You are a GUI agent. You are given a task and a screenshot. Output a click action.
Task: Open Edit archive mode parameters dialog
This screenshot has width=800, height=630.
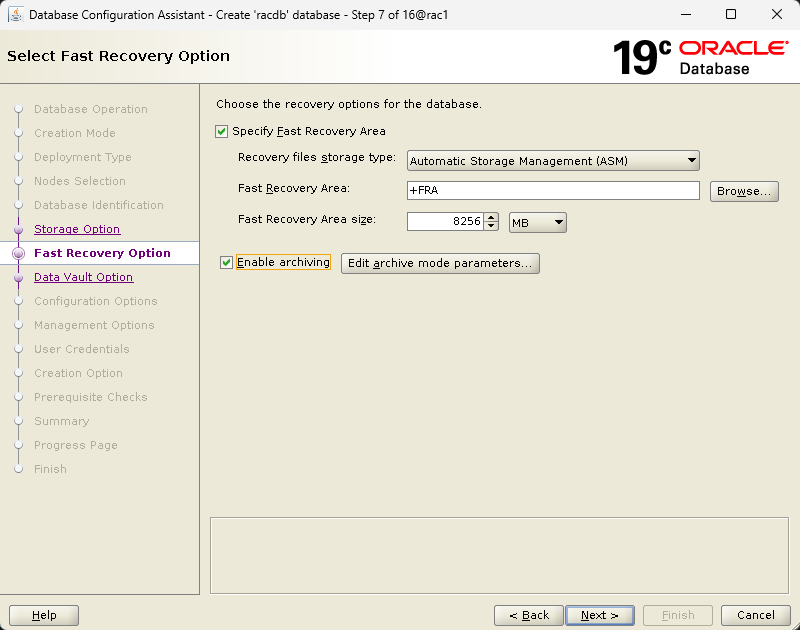[440, 263]
